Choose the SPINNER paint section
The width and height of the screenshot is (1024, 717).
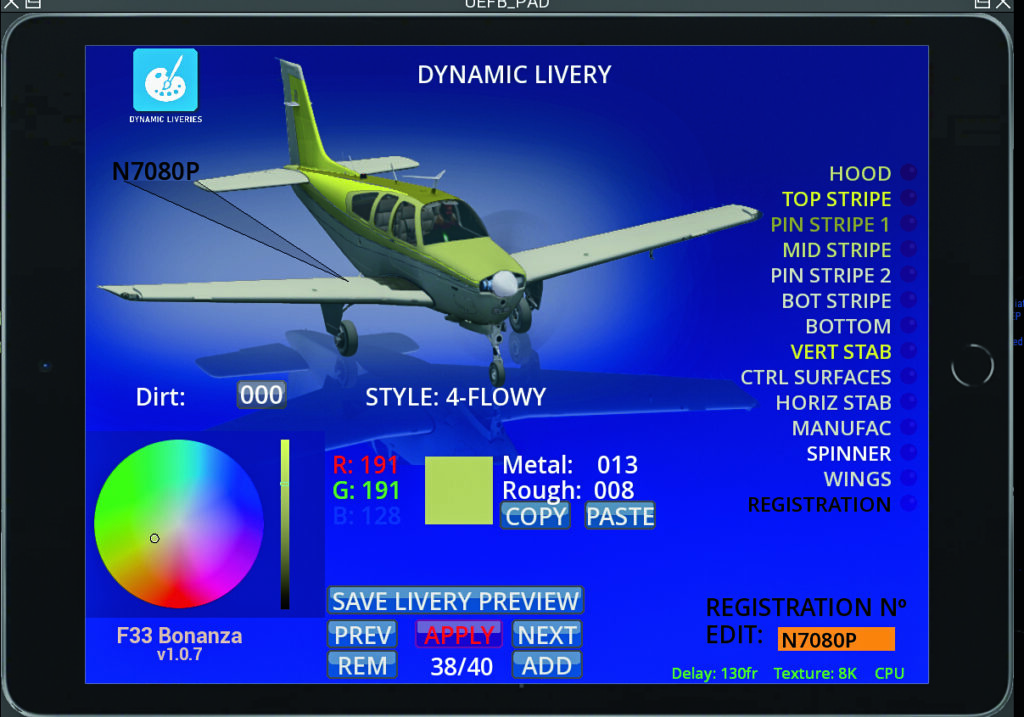click(x=848, y=454)
